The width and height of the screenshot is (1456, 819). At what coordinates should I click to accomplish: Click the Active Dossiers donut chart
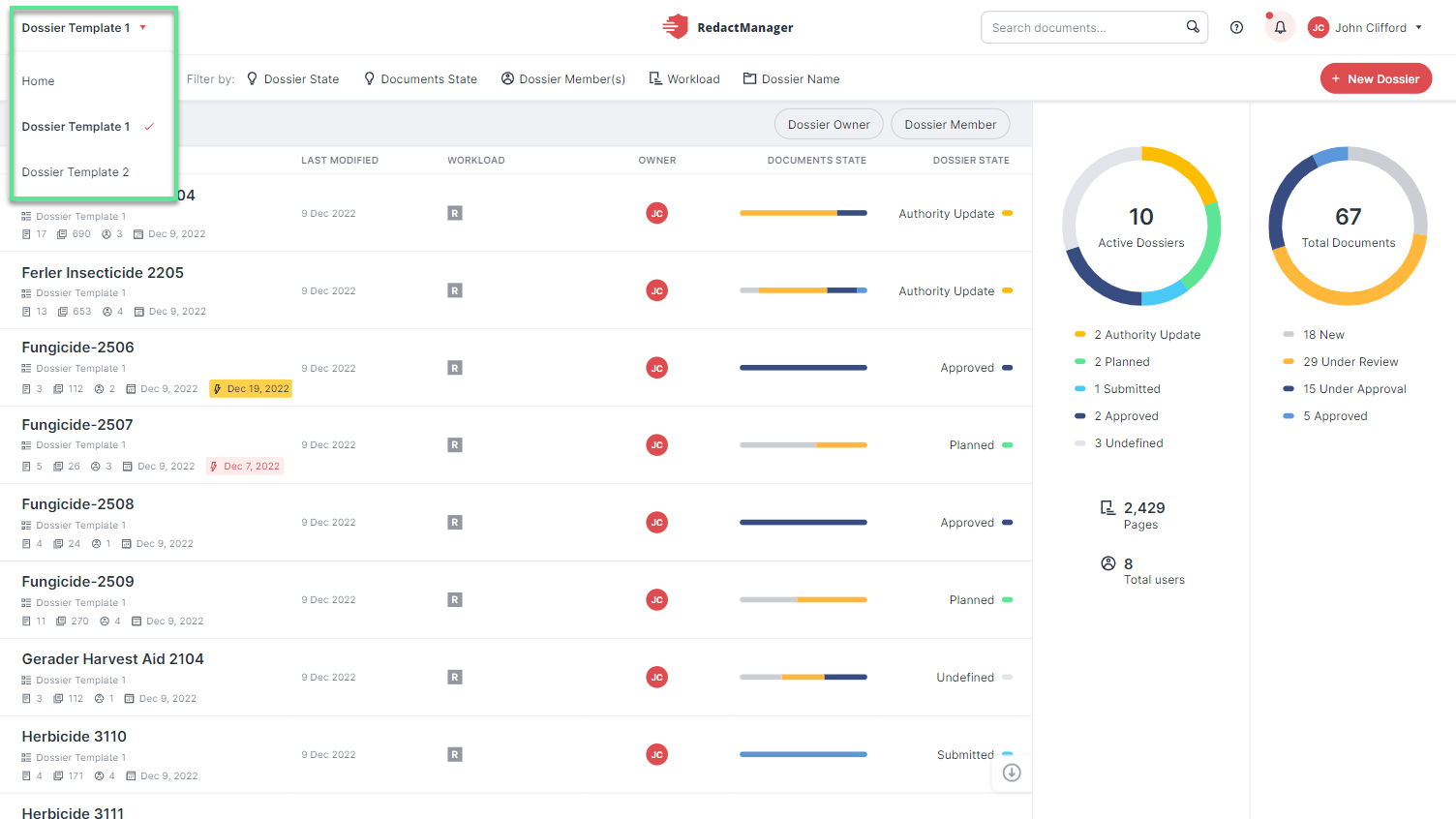pos(1141,227)
